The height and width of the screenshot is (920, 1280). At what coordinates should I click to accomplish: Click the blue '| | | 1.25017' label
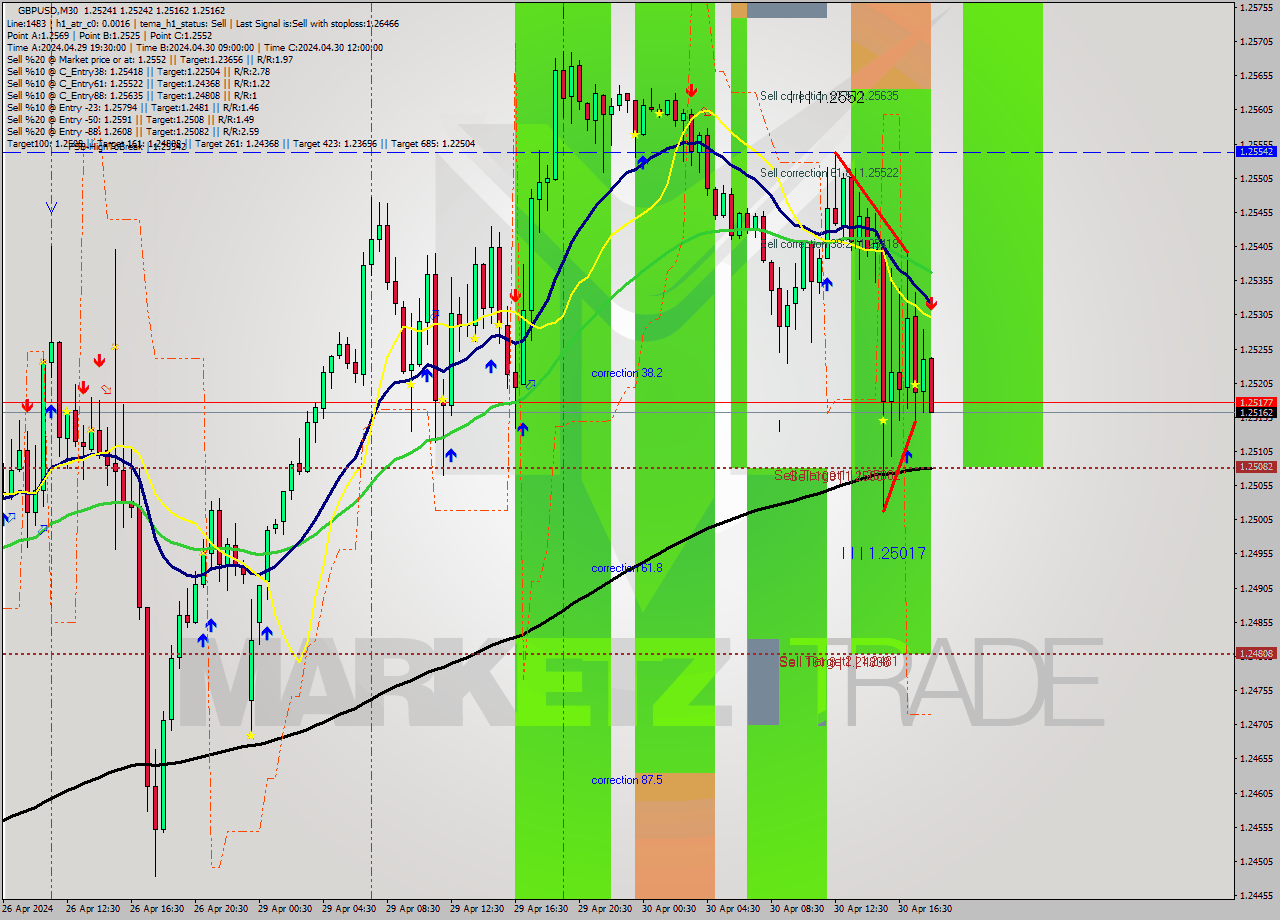pos(884,553)
